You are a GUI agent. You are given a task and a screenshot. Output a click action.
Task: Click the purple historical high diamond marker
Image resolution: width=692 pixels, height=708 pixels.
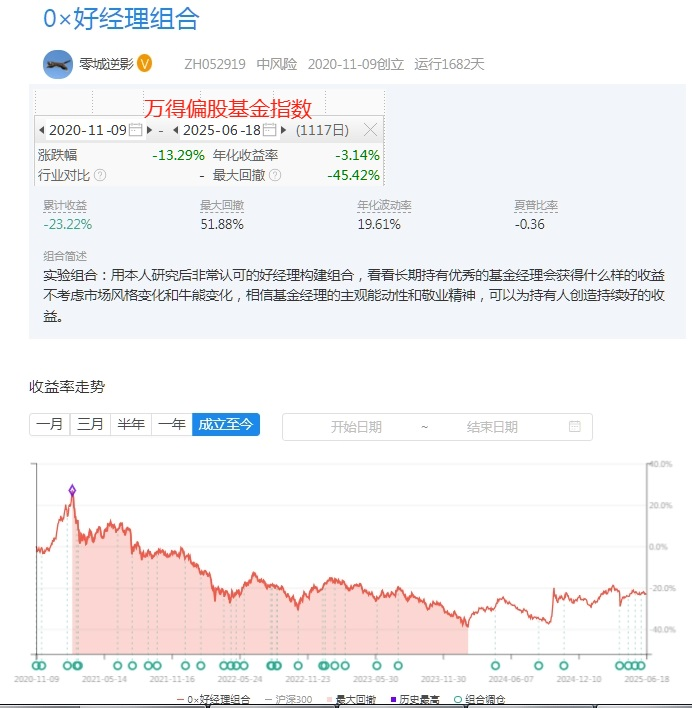point(72,490)
